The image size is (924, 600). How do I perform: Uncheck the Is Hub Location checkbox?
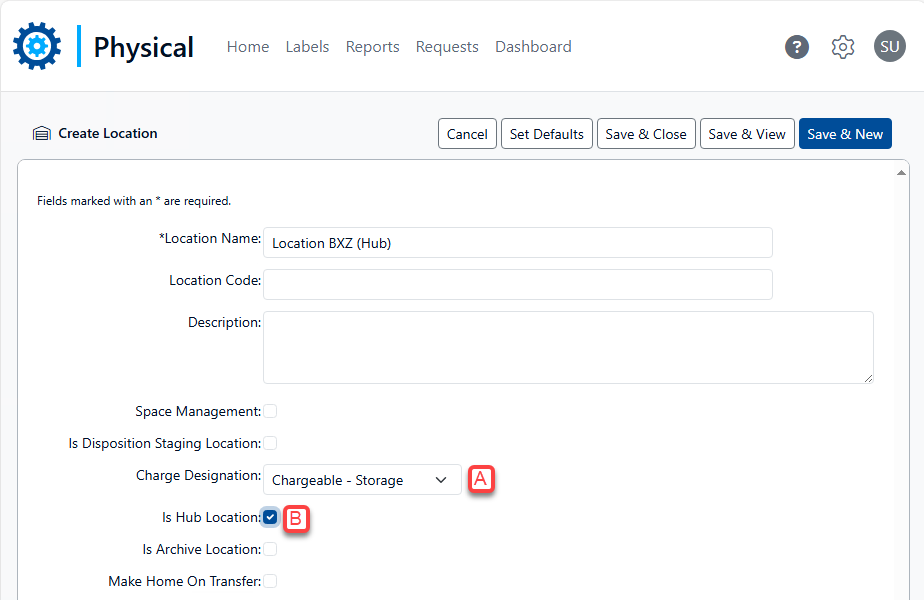270,517
